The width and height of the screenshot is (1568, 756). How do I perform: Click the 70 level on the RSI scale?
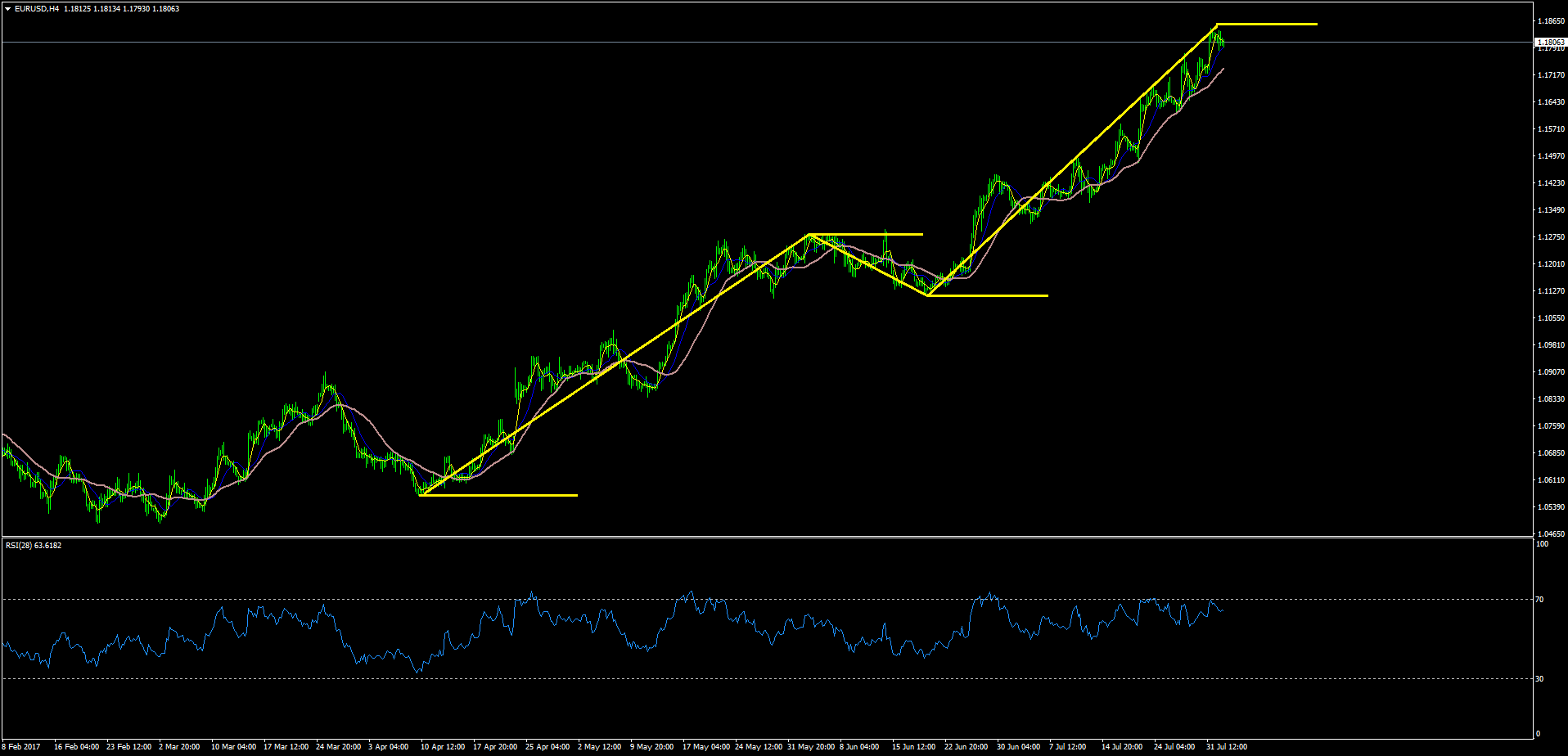pos(1539,600)
